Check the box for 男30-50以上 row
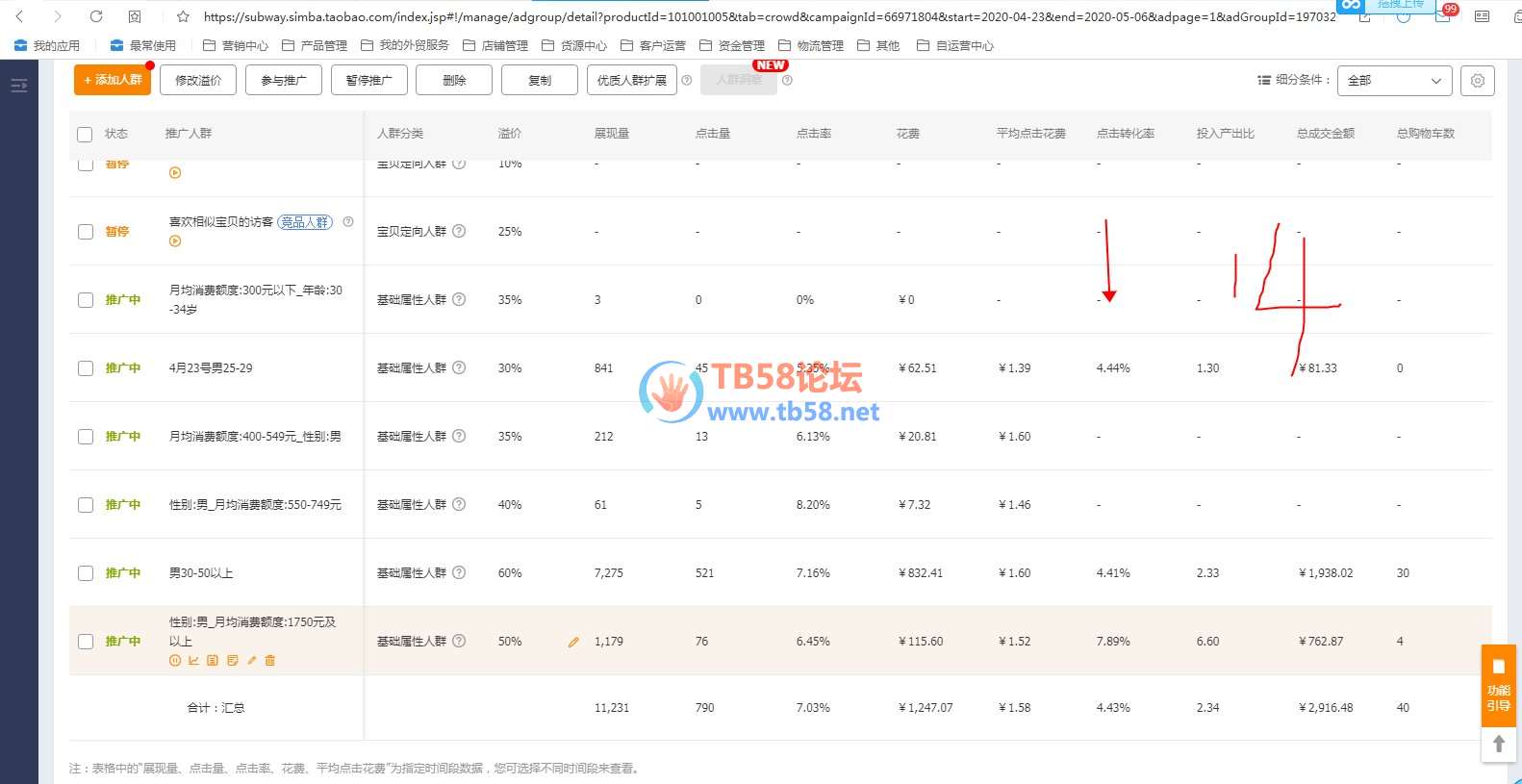 (x=86, y=573)
